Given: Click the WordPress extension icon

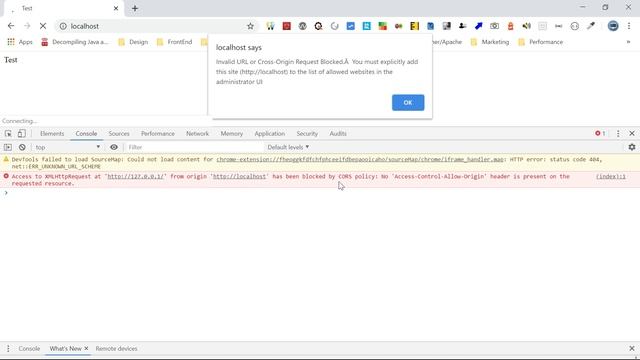Looking at the screenshot, I should pos(302,26).
